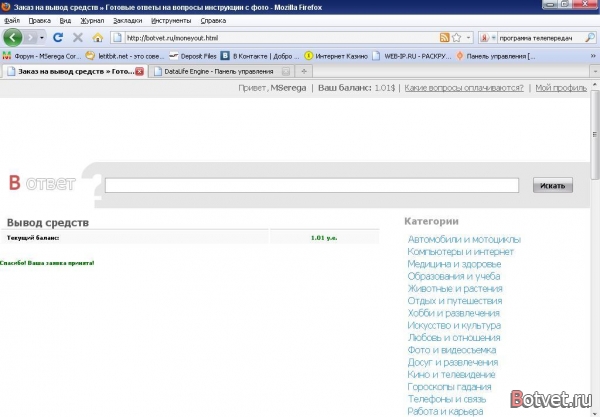This screenshot has width=600, height=417.
Task: Open the Форум - MSerega bookmark
Action: (42, 56)
